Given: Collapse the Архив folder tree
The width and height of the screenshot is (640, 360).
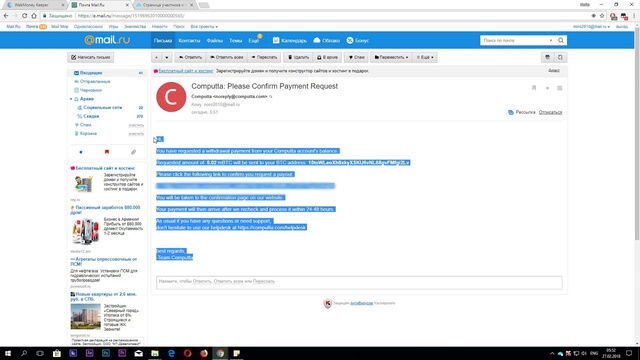Looking at the screenshot, I should click(71, 99).
